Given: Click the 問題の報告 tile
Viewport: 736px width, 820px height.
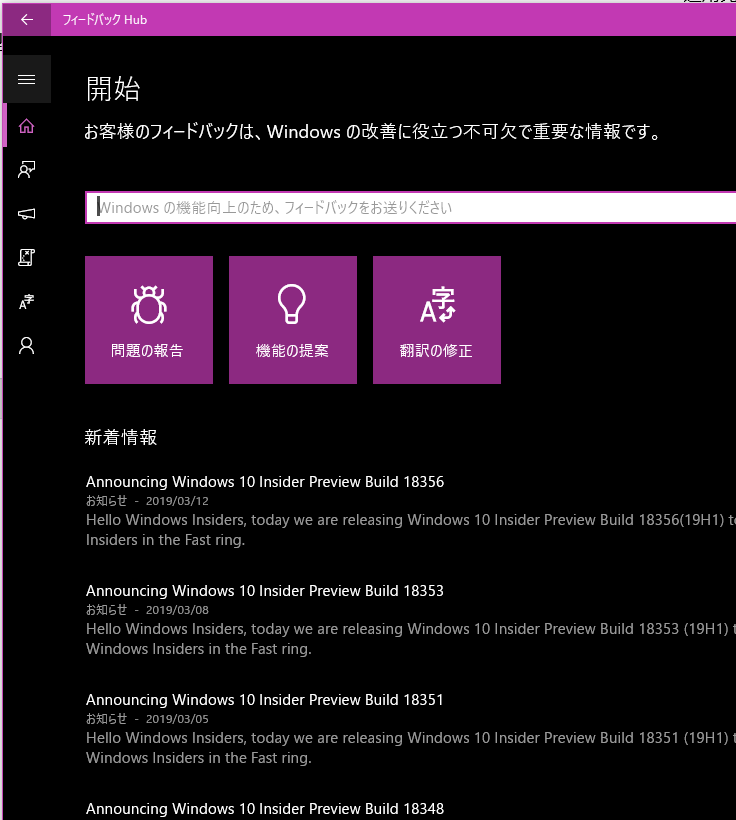Looking at the screenshot, I should (x=149, y=320).
